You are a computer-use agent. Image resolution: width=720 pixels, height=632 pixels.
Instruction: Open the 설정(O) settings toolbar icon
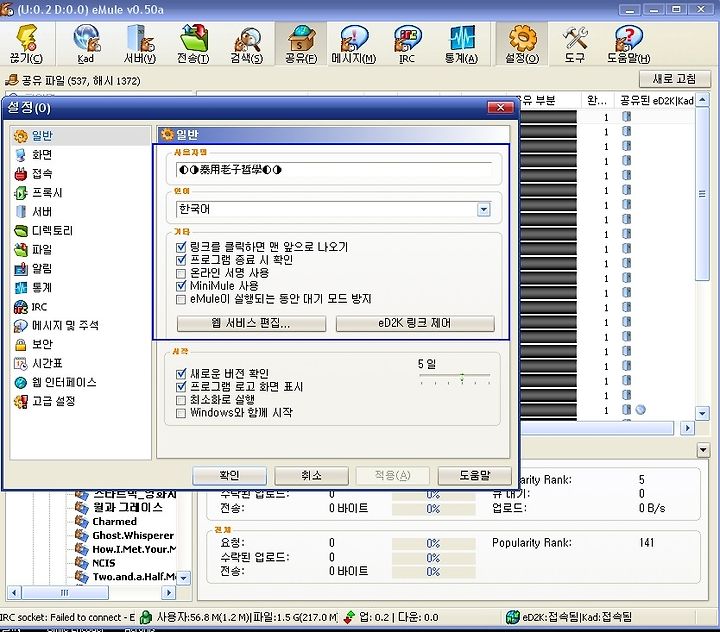tap(522, 44)
